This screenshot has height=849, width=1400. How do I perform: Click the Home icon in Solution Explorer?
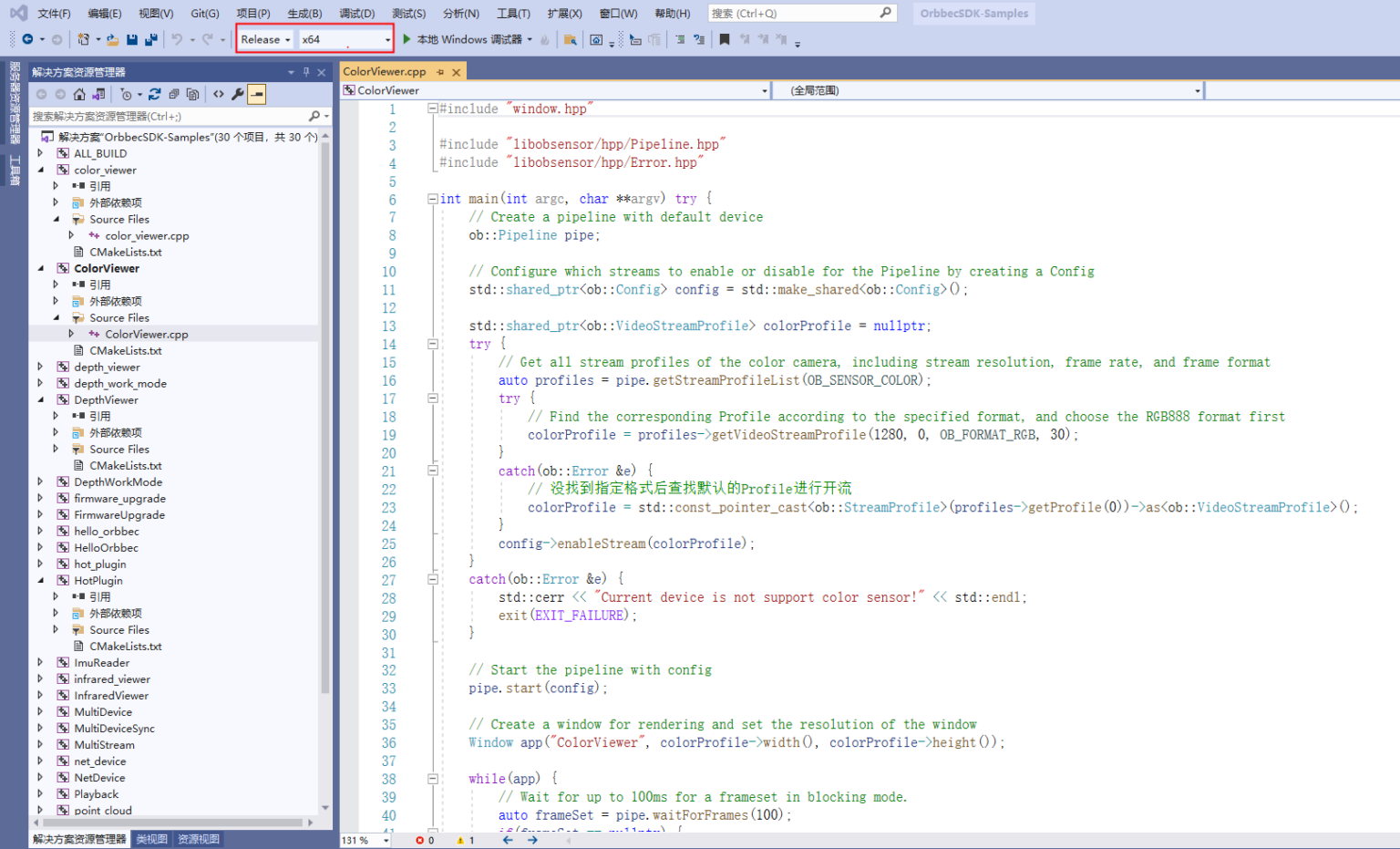coord(79,94)
